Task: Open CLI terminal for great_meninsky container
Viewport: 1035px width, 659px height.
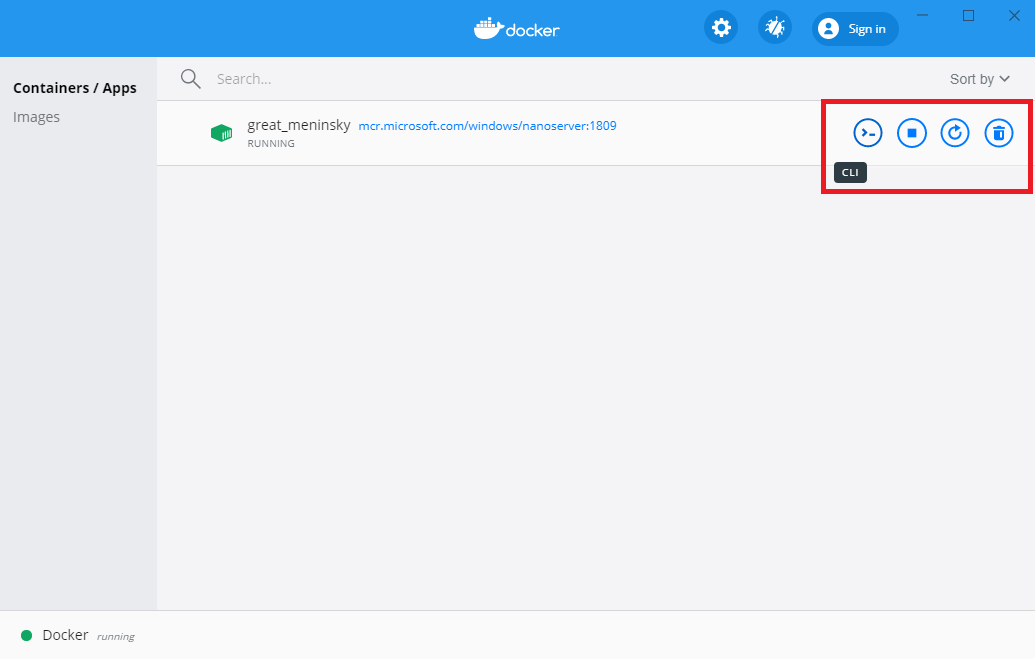Action: click(x=867, y=132)
